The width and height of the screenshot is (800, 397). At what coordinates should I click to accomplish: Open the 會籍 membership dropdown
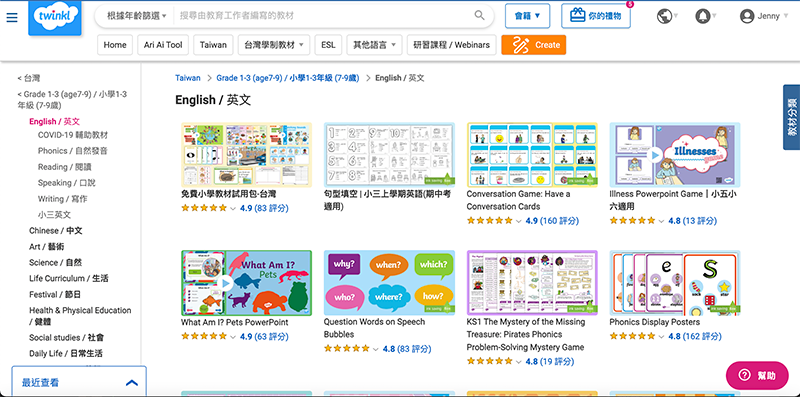pyautogui.click(x=528, y=16)
